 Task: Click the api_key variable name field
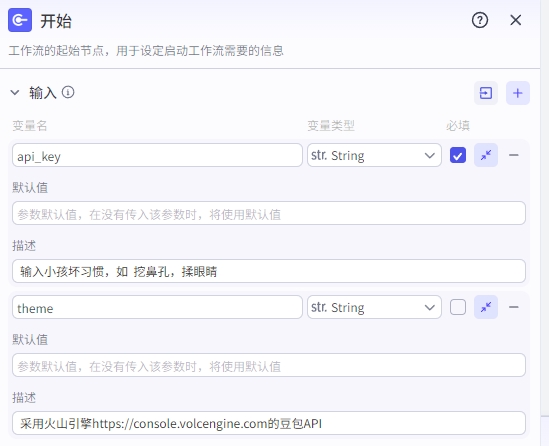coord(157,155)
